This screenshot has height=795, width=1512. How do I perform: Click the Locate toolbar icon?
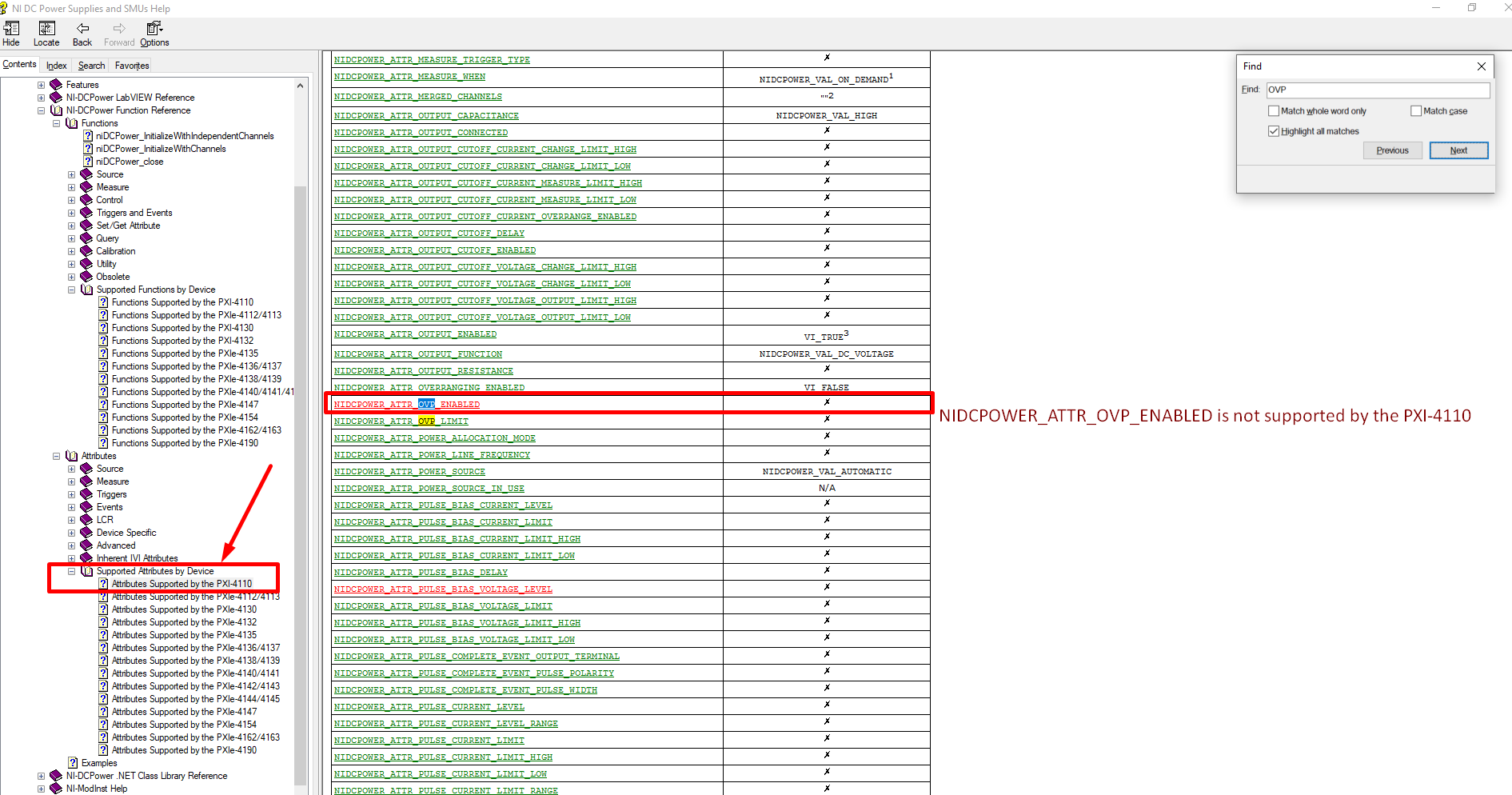point(46,29)
